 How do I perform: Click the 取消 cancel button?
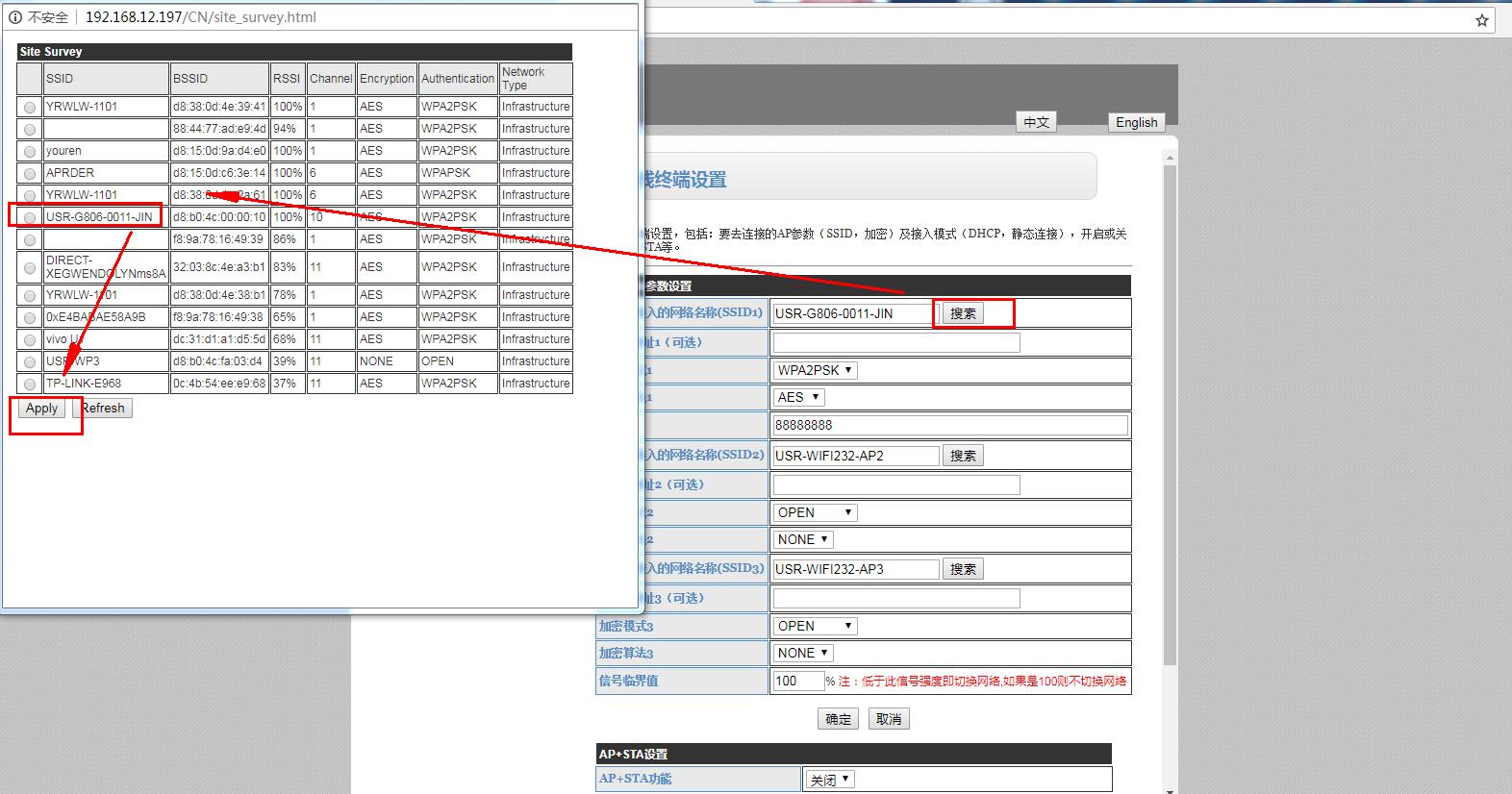click(889, 719)
